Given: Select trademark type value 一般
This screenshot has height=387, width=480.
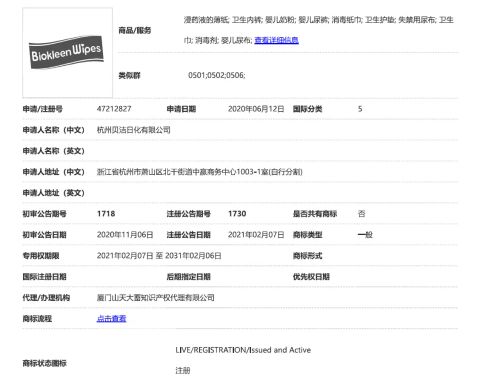Looking at the screenshot, I should [365, 235].
